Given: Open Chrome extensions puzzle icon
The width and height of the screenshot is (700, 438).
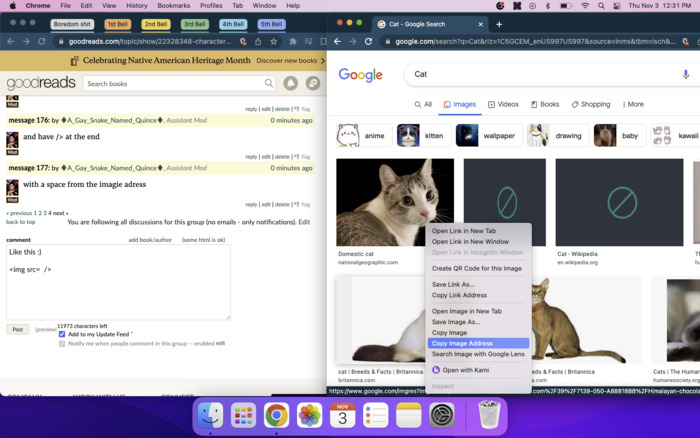Looking at the screenshot, I should (292, 42).
